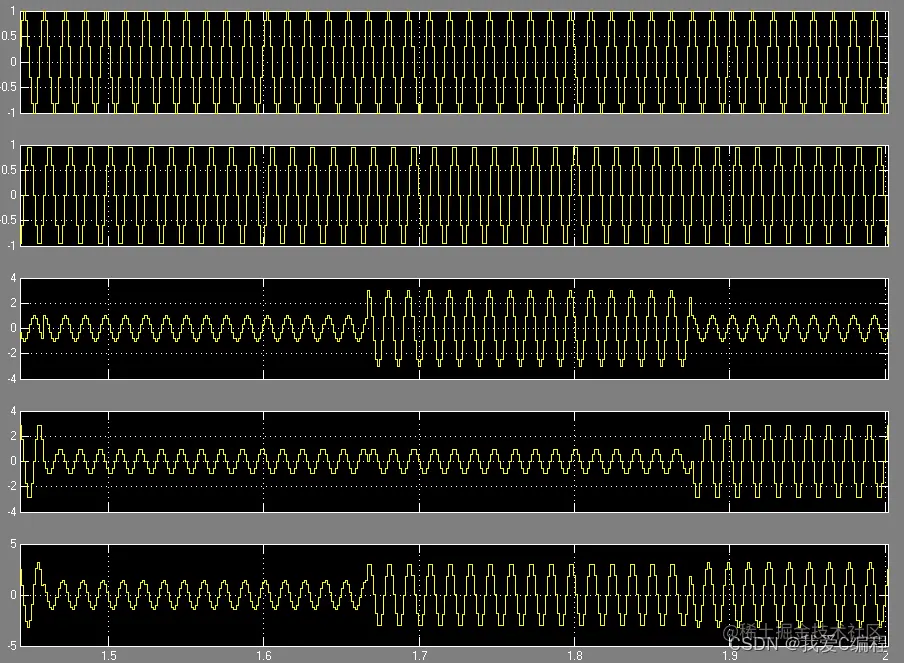Click the y-axis label 0 on bottom plot
Screen dimensions: 904x663
(x=14, y=595)
